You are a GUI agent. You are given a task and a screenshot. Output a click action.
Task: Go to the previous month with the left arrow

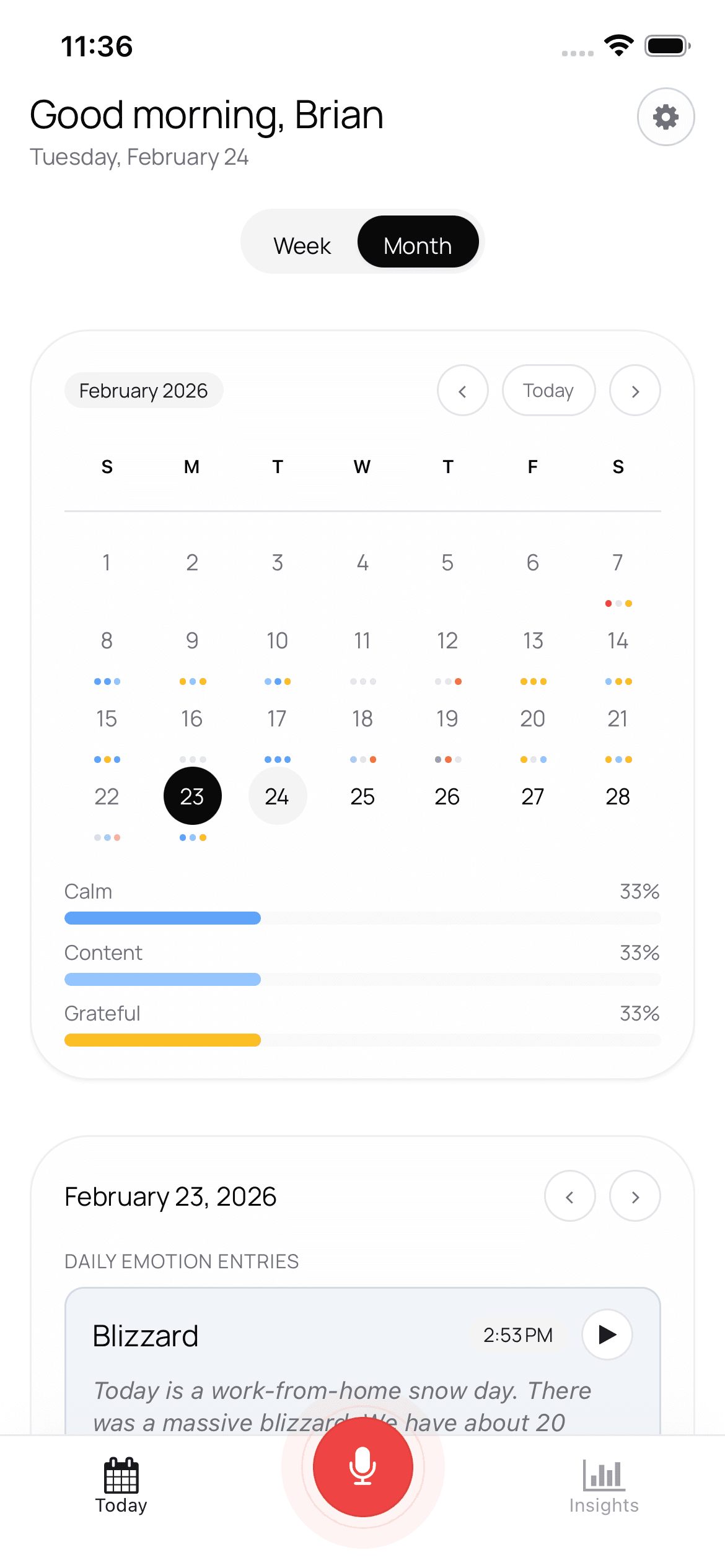463,390
